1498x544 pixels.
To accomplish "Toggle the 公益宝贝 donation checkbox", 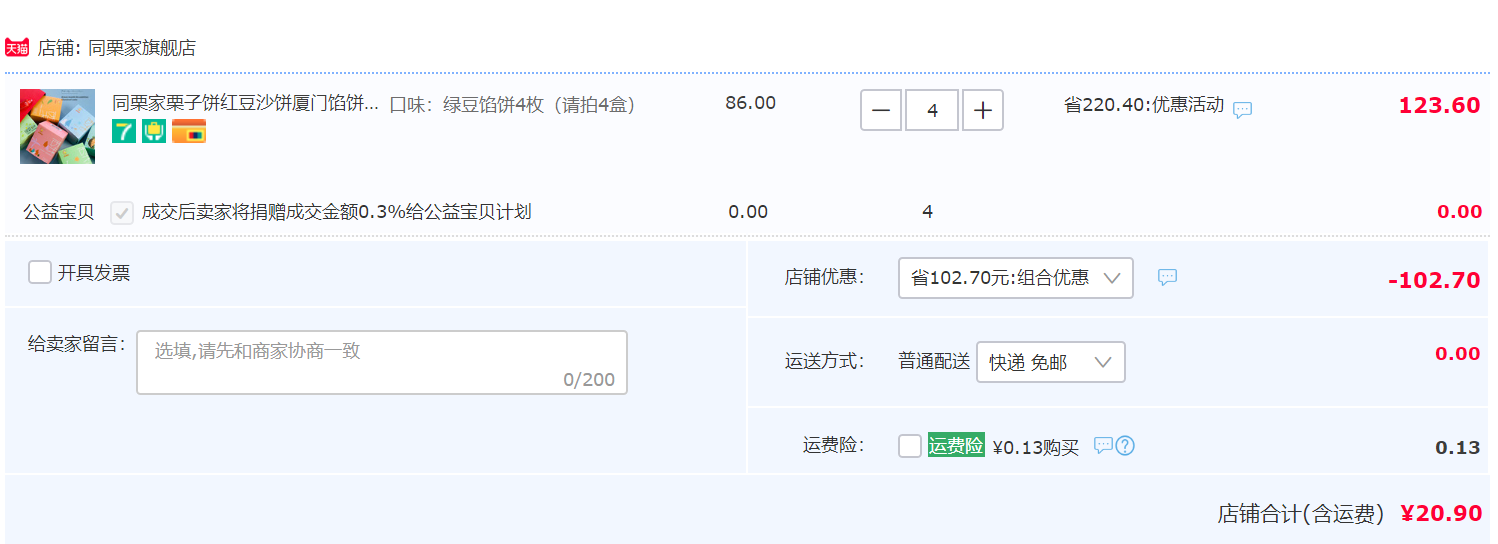I will point(122,212).
